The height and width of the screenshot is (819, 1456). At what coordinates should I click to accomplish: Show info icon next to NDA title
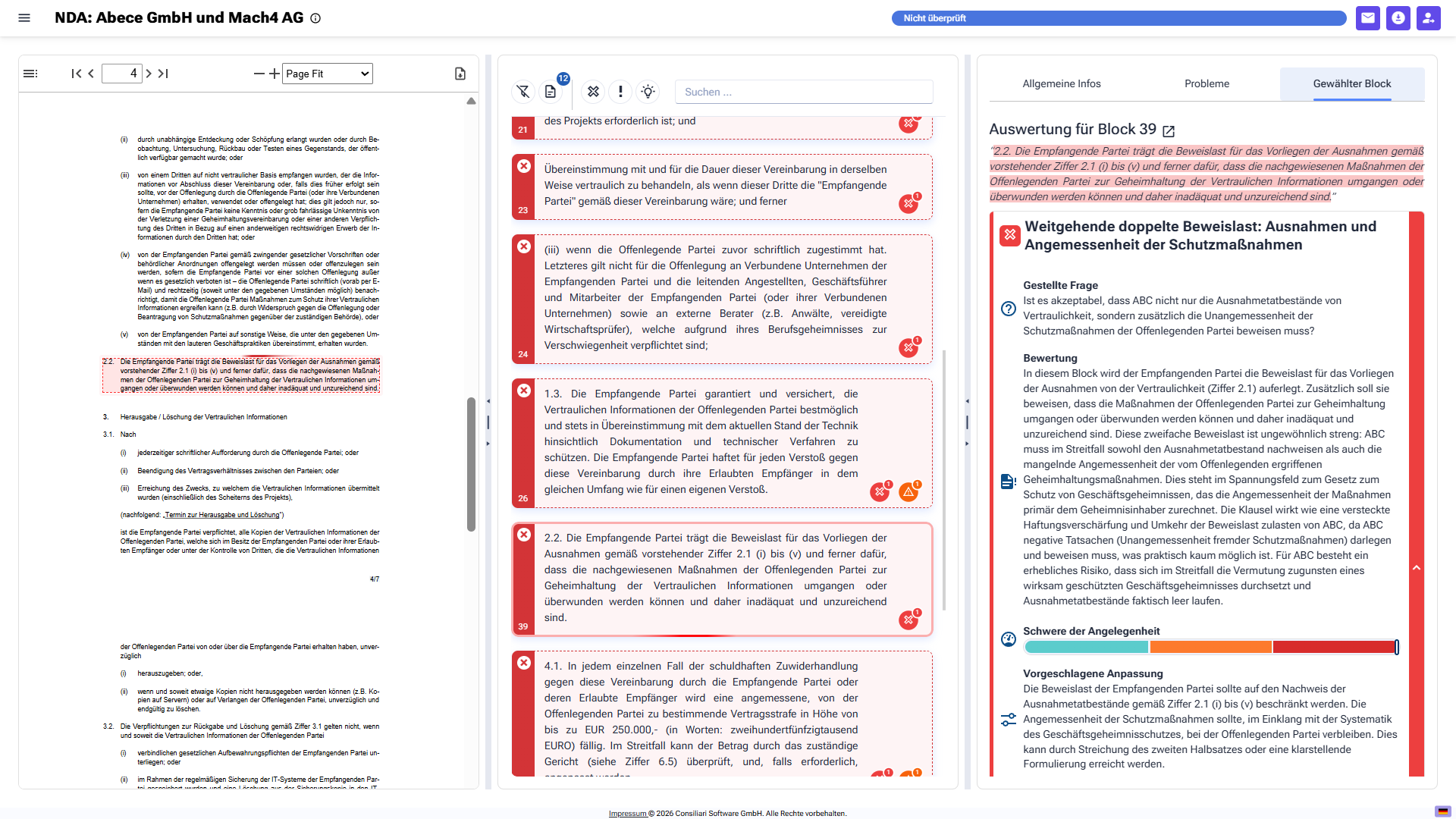click(315, 18)
